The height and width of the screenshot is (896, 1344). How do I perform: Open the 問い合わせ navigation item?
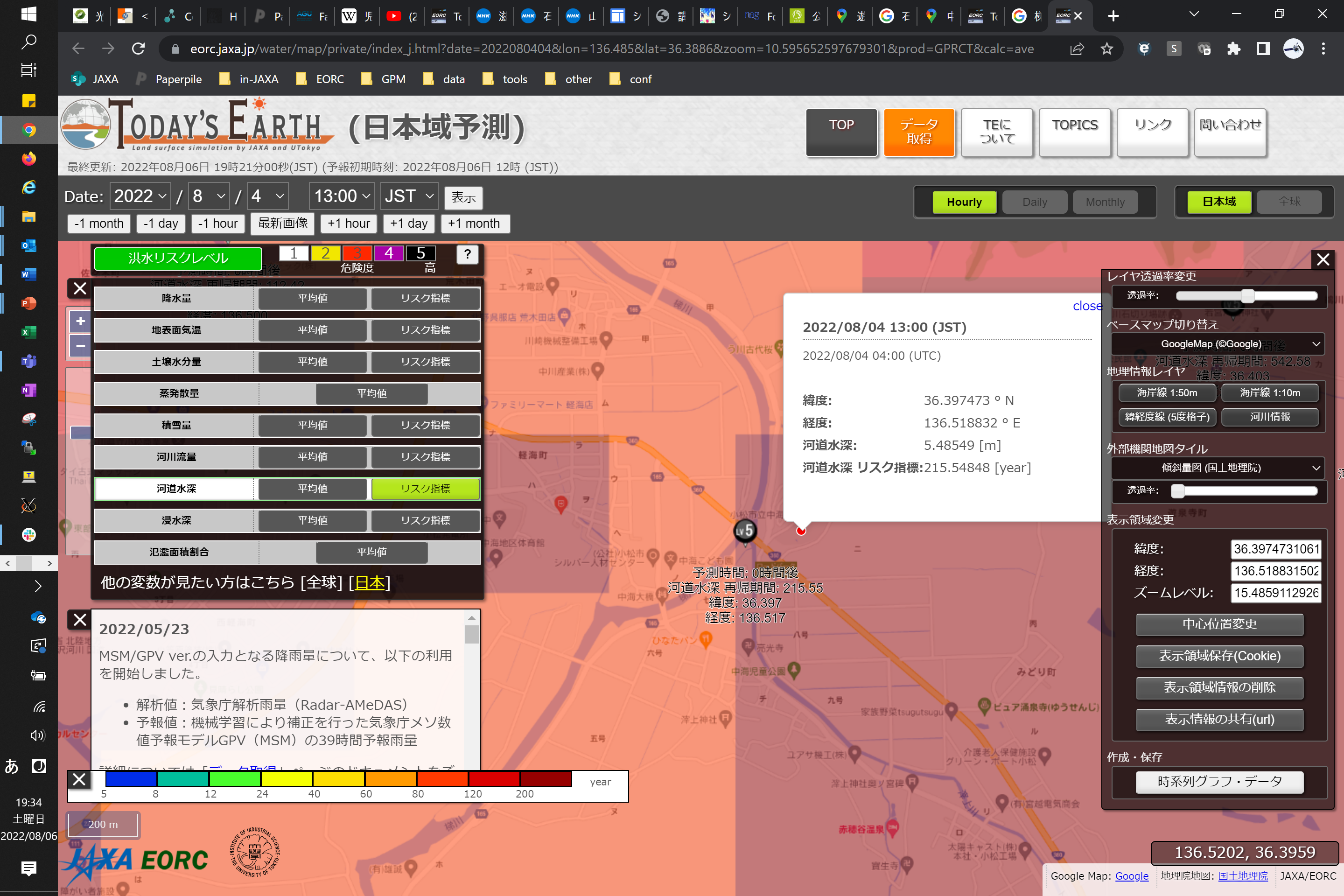coord(1230,132)
